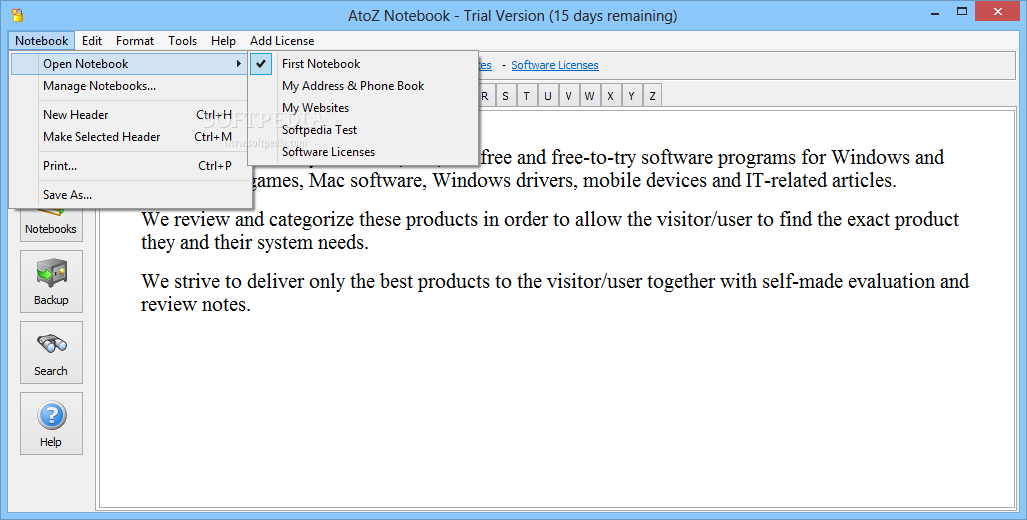Switch to the V letter tab
This screenshot has height=520, width=1027.
(569, 96)
